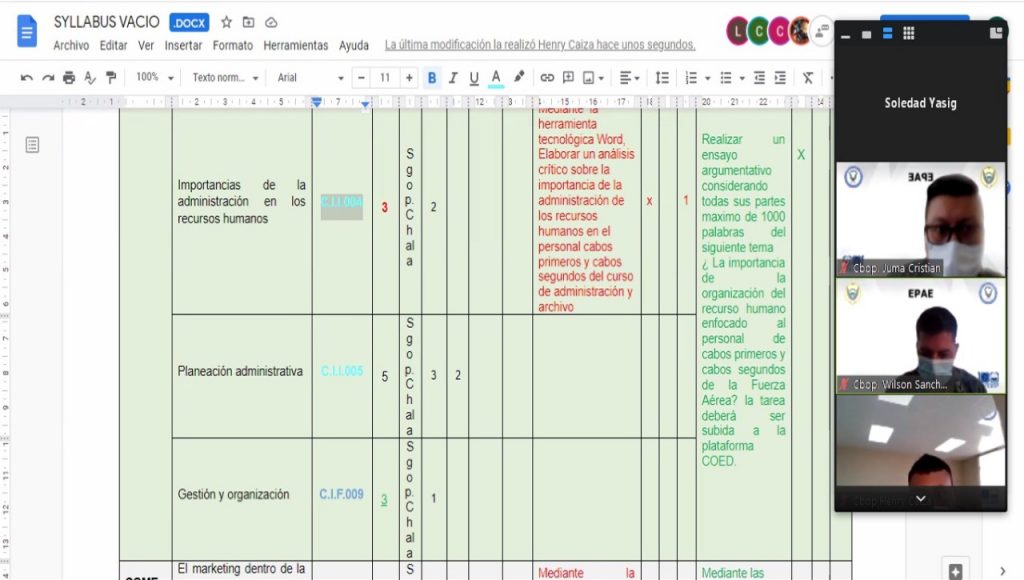
Task: Show more participants with the down chevron
Action: click(921, 498)
